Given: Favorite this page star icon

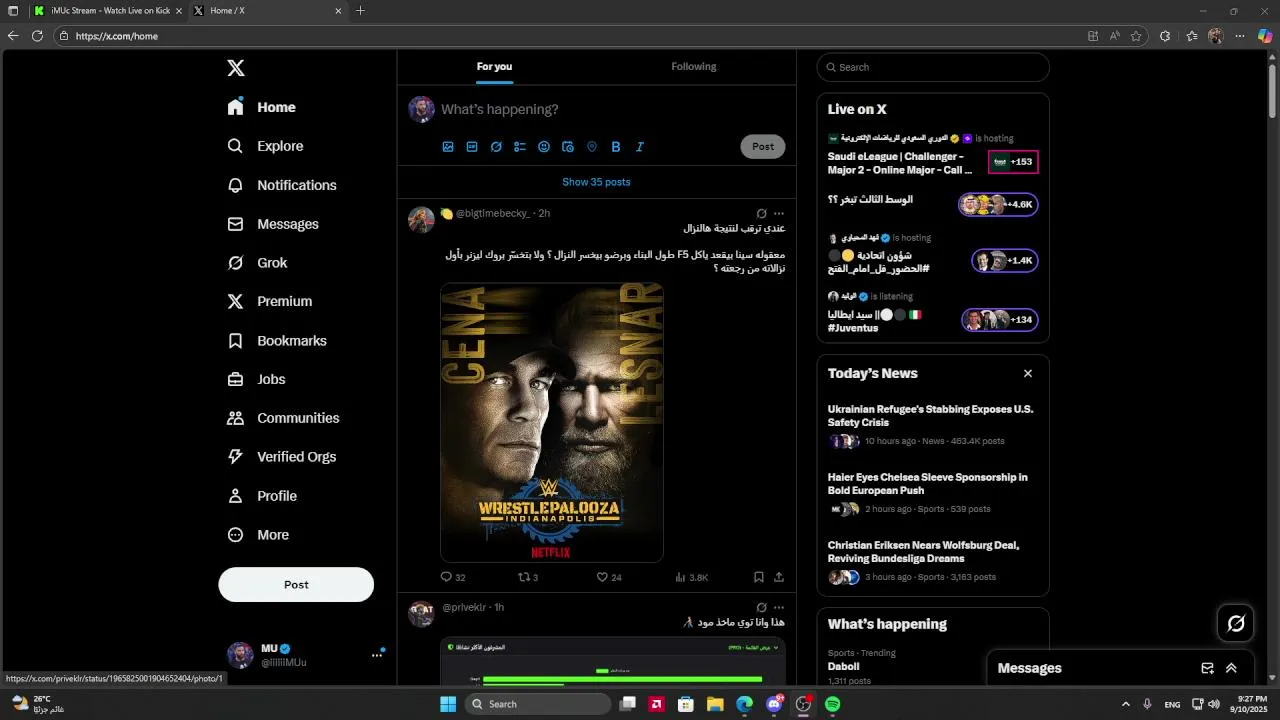Looking at the screenshot, I should pyautogui.click(x=1136, y=36).
